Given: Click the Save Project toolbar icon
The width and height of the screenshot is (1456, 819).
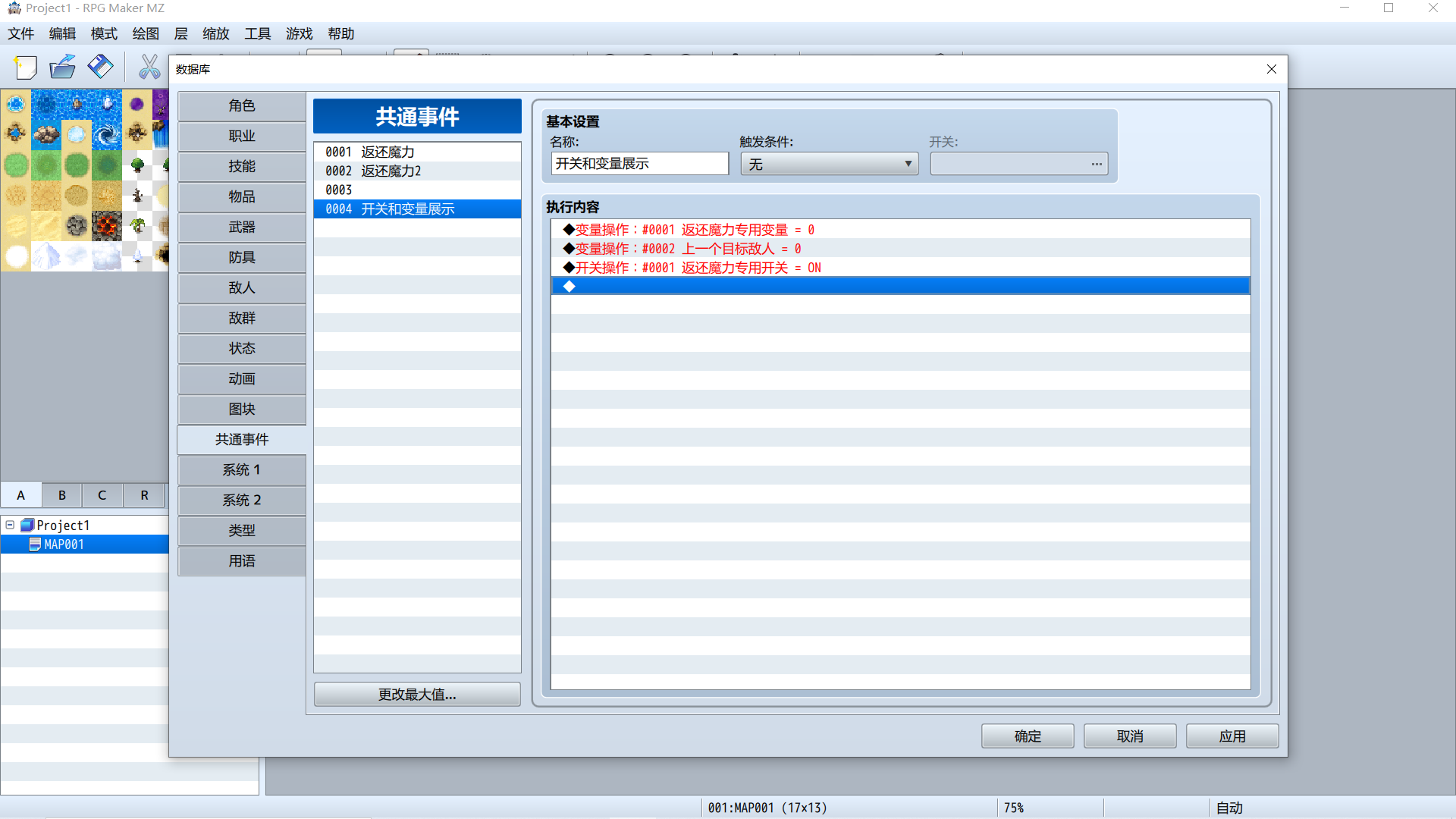Looking at the screenshot, I should pyautogui.click(x=100, y=67).
